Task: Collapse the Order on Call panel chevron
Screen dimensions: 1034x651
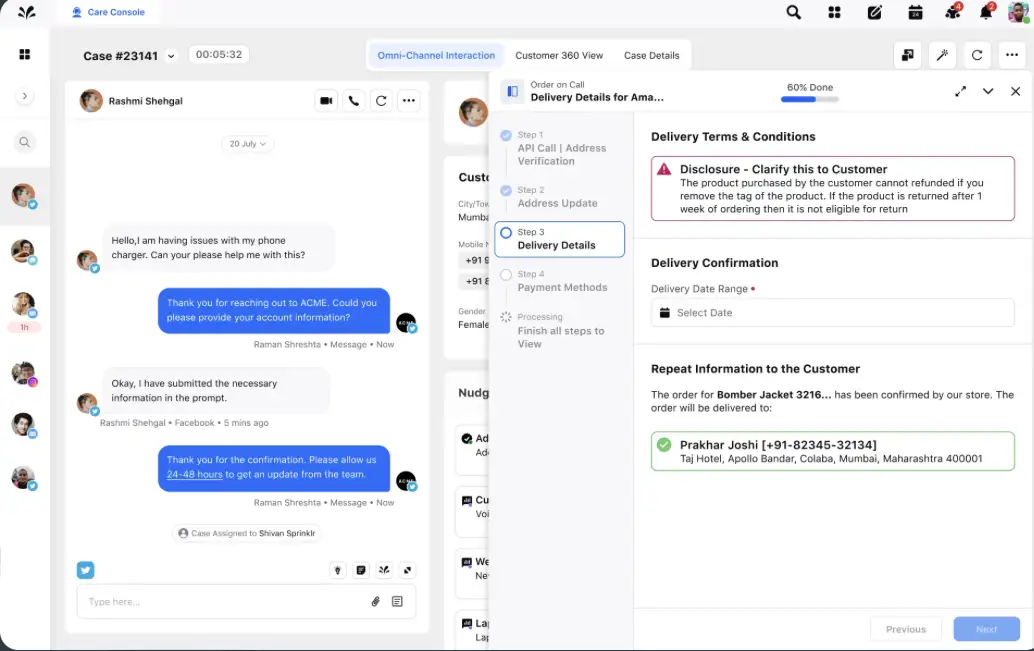Action: 988,92
